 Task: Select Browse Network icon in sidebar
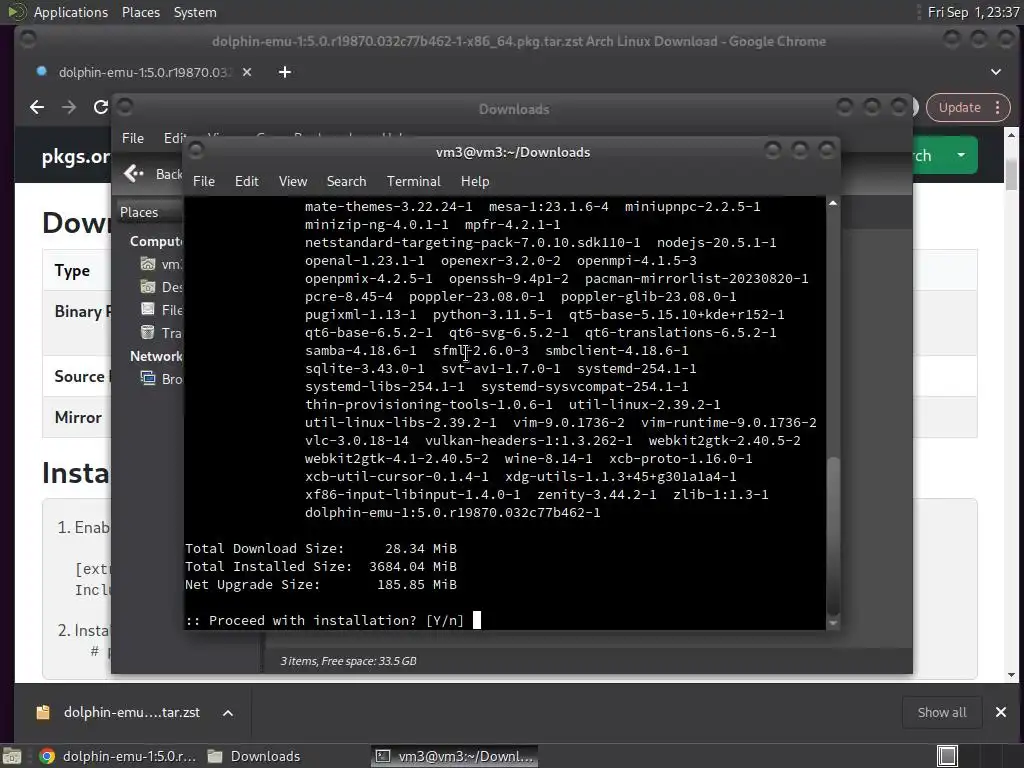tap(148, 378)
